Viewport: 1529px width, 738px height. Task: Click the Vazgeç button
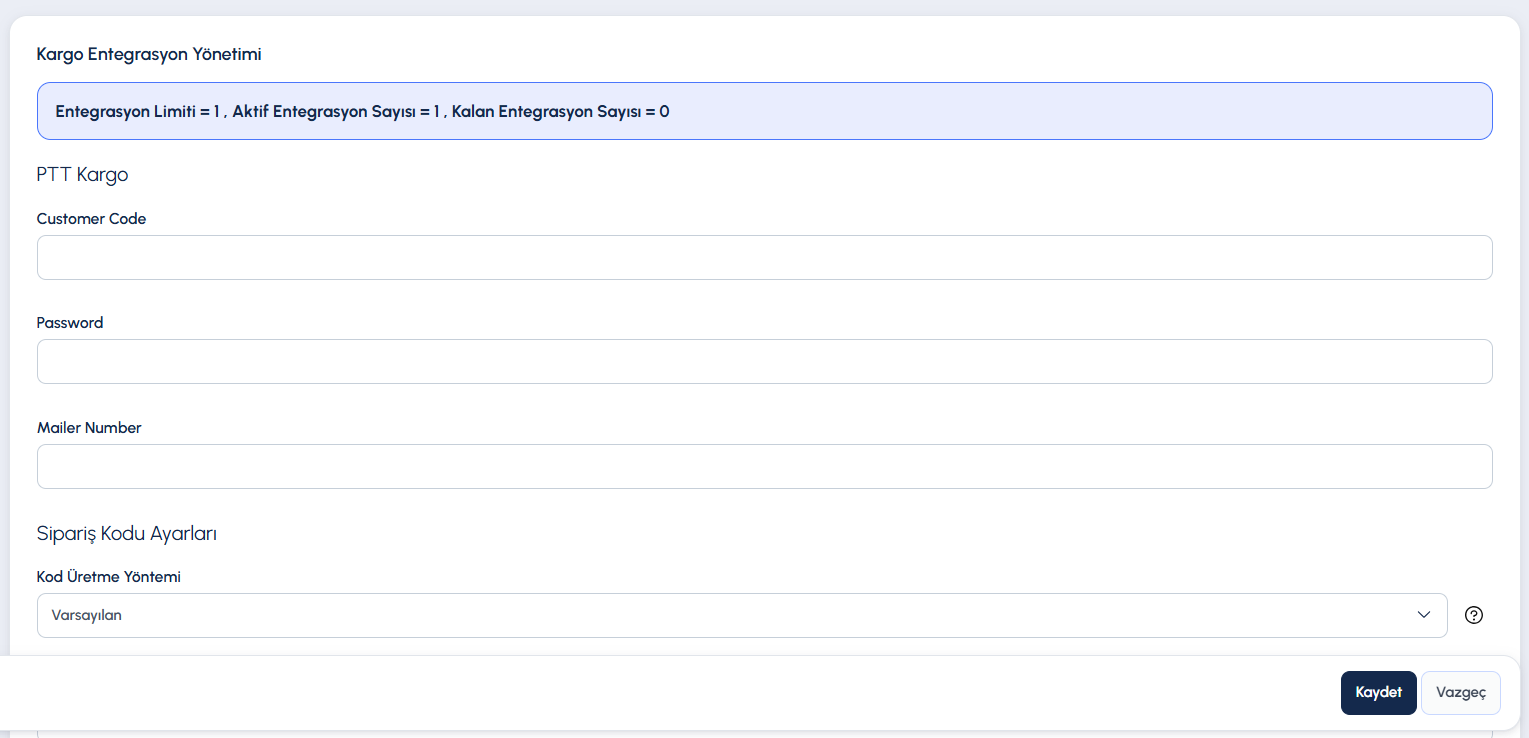click(x=1461, y=692)
